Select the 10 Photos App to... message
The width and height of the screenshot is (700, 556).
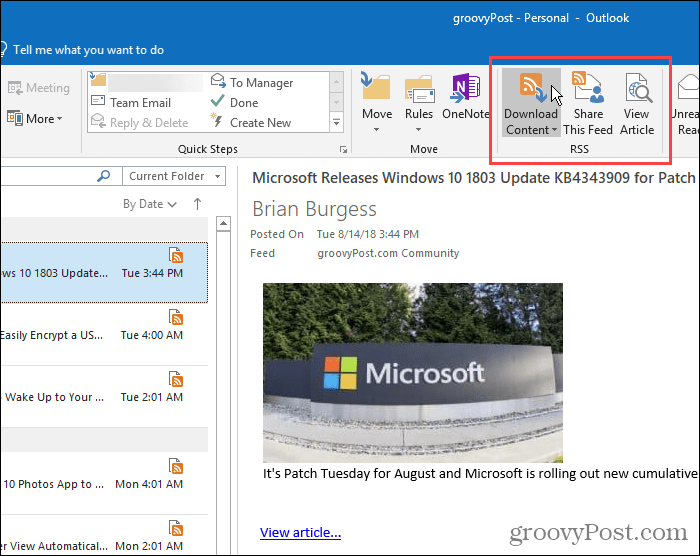[104, 484]
